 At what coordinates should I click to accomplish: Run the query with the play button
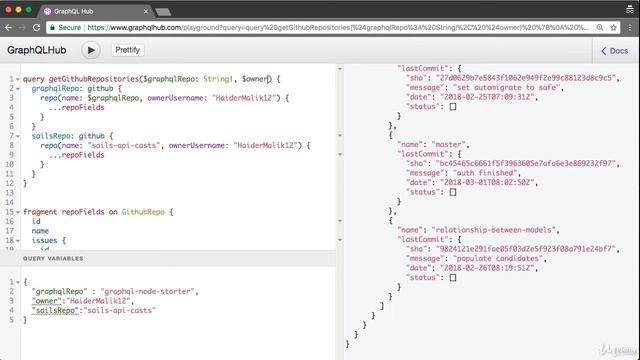(x=91, y=50)
